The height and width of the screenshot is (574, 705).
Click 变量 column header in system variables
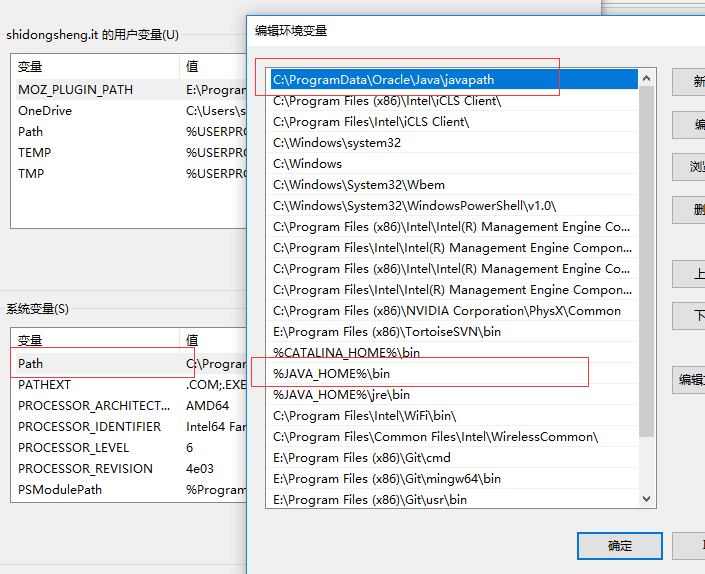(x=95, y=340)
